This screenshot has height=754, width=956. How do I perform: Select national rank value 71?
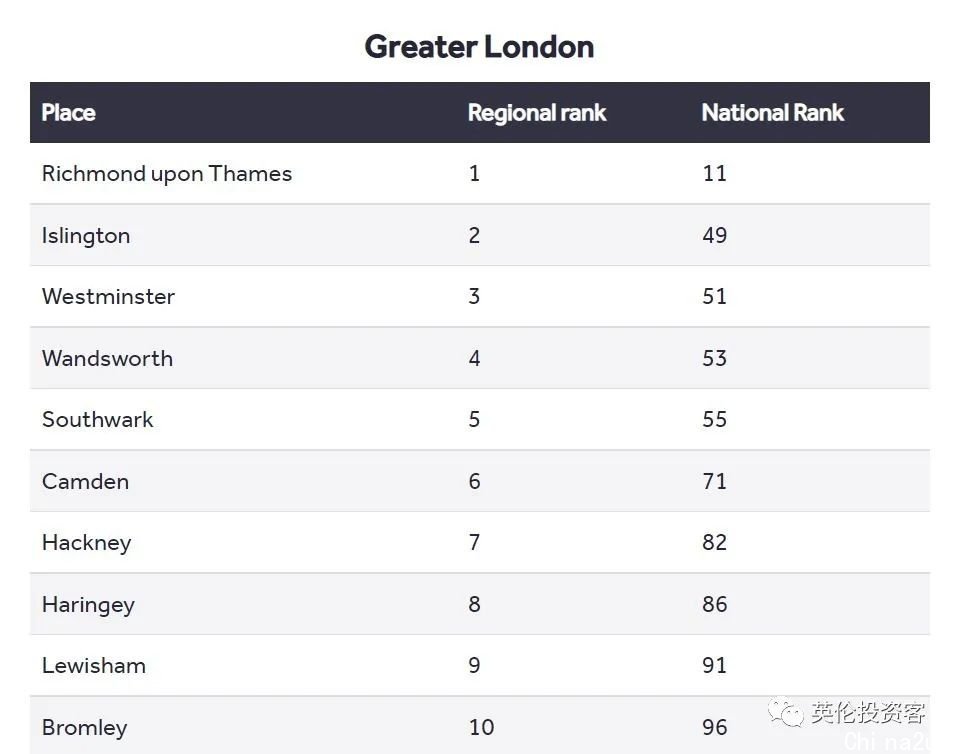715,482
